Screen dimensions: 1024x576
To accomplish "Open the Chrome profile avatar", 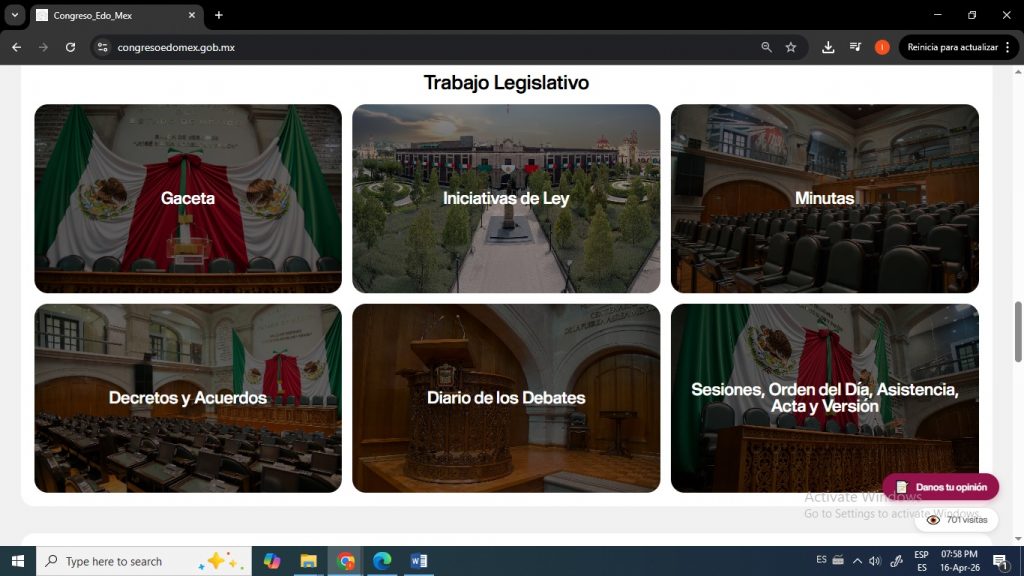I will click(x=882, y=47).
